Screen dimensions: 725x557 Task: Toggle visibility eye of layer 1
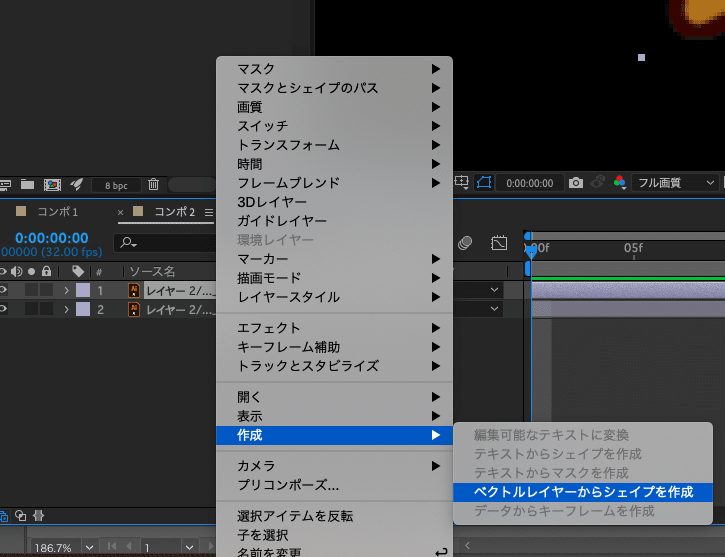click(3, 290)
